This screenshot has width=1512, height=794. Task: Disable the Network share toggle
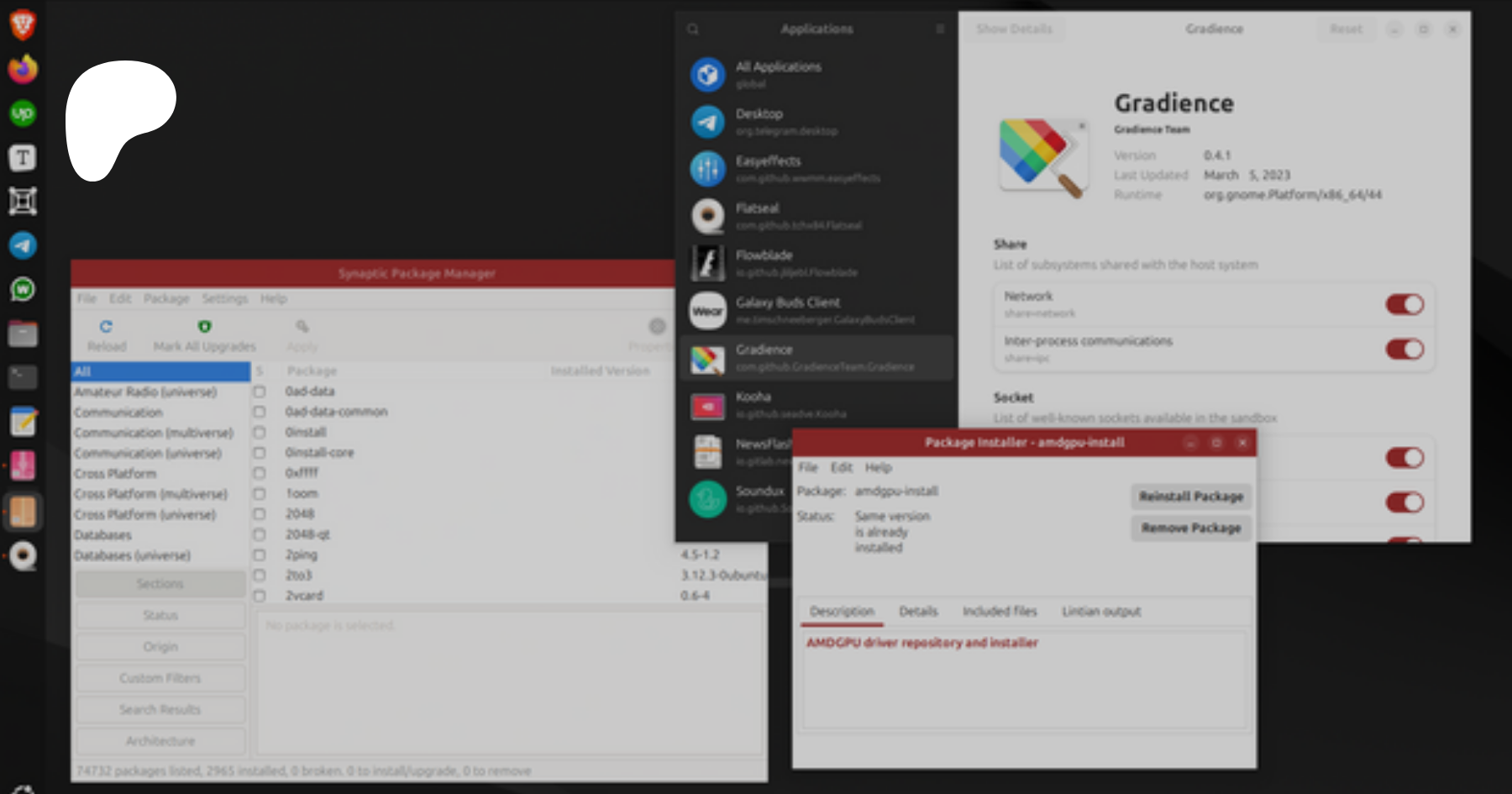pos(1404,304)
